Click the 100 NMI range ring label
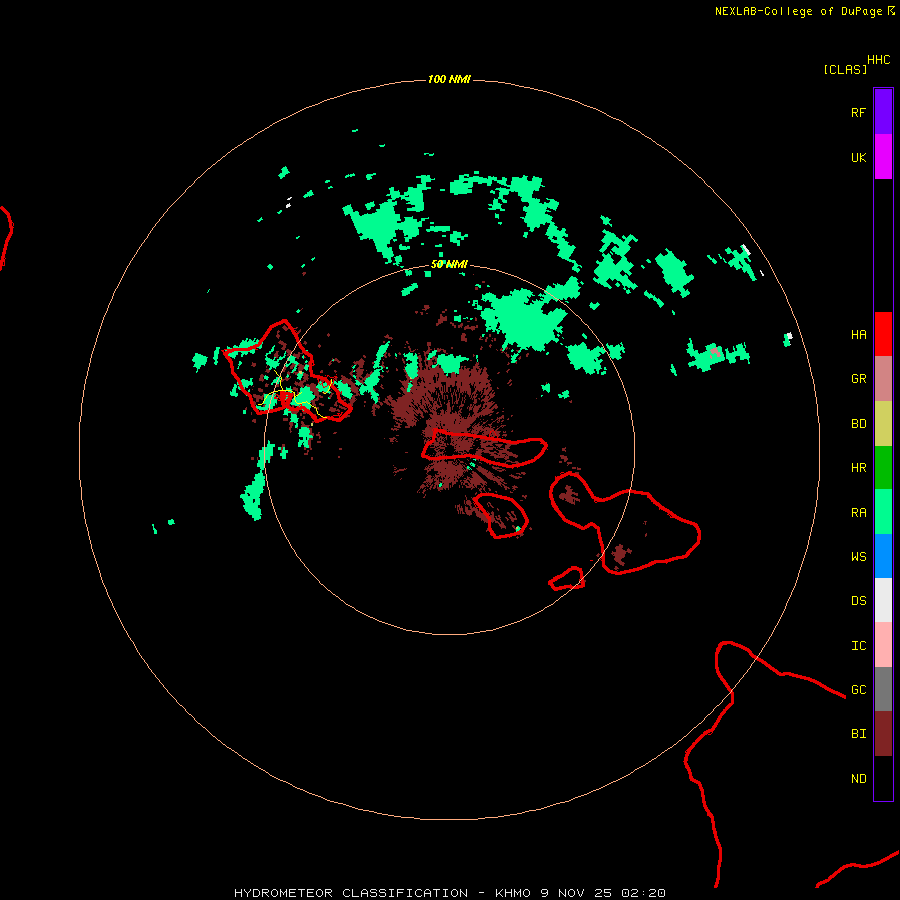 (x=449, y=79)
